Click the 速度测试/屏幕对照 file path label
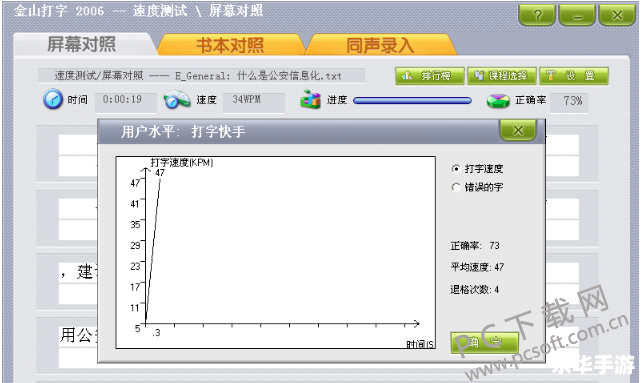Viewport: 641px width, 383px height. point(202,76)
